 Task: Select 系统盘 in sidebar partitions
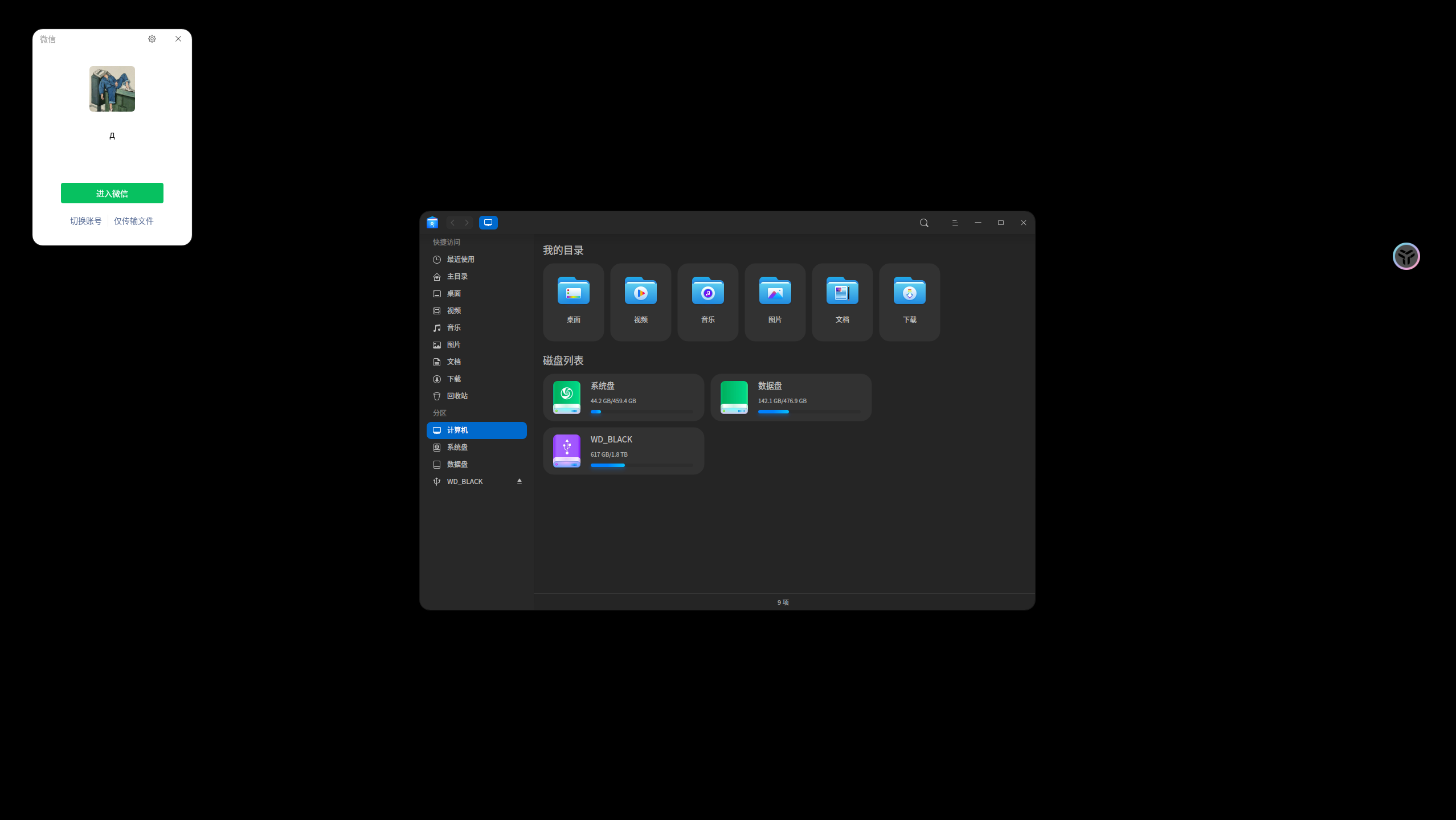(477, 447)
